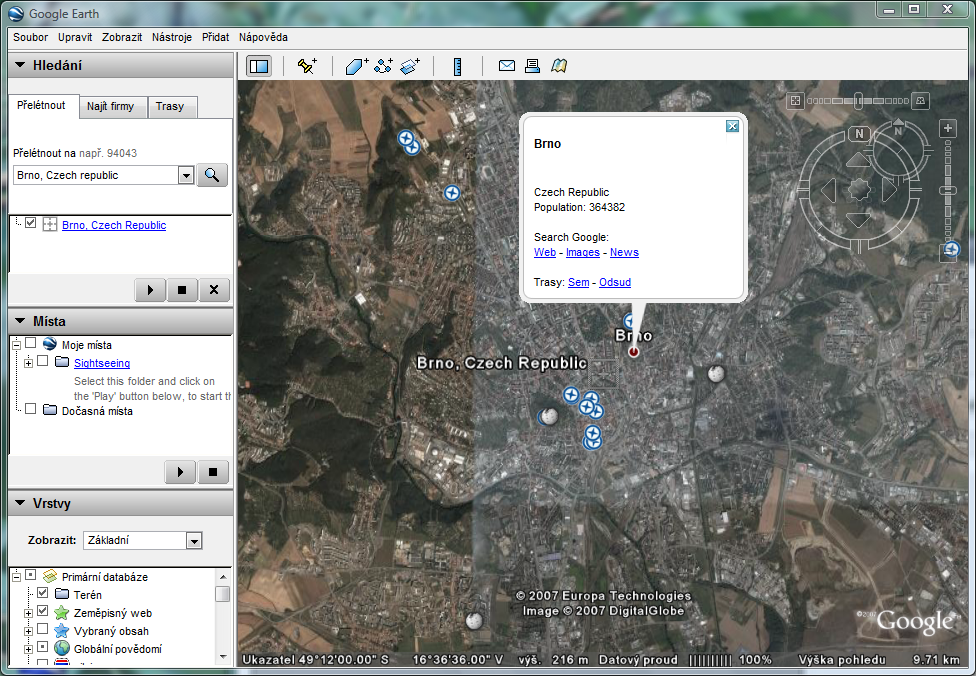Click the look-down arrow on navigation compass

point(858,220)
